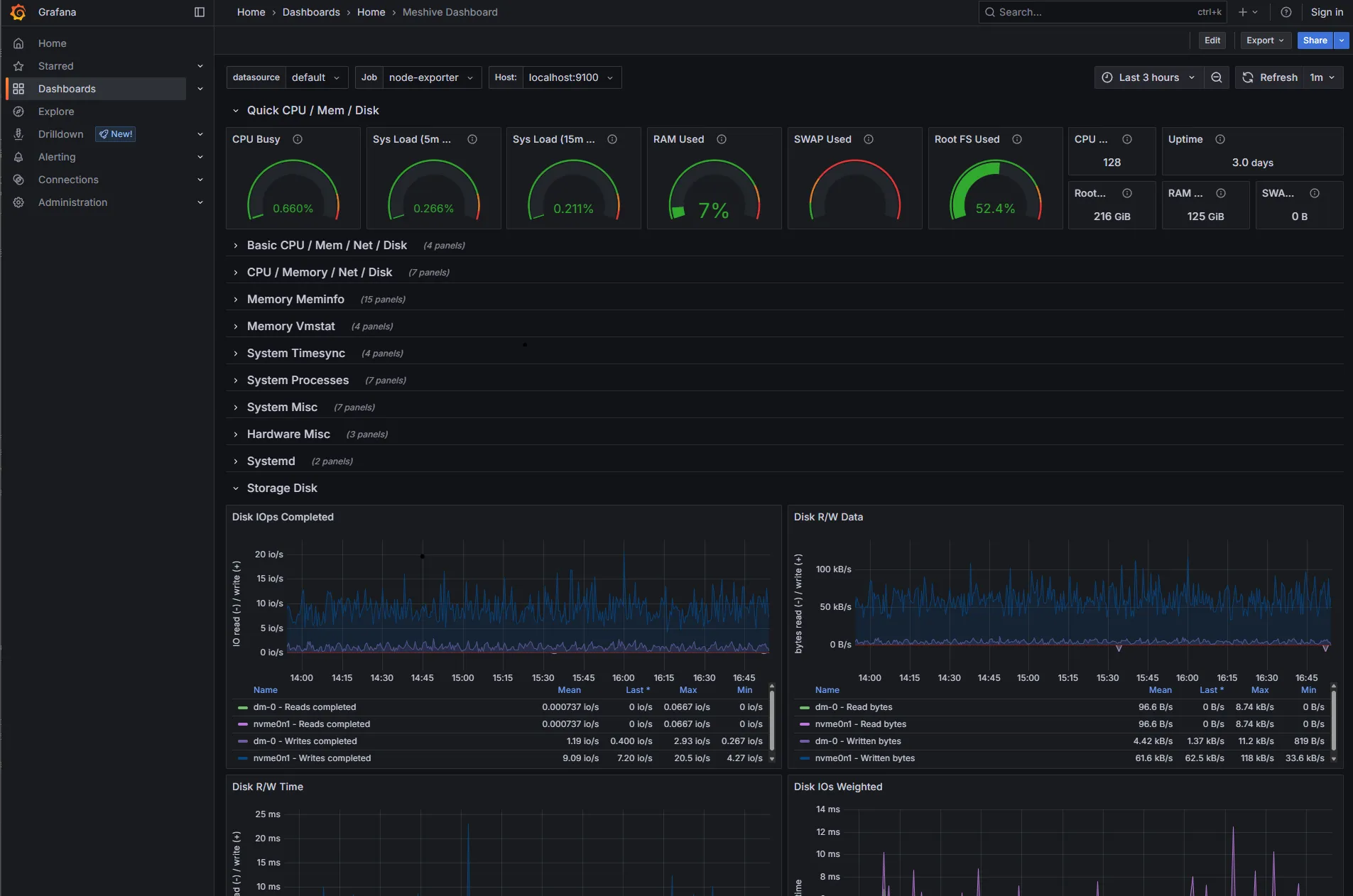Sort Disk IOps legend by Max

688,690
